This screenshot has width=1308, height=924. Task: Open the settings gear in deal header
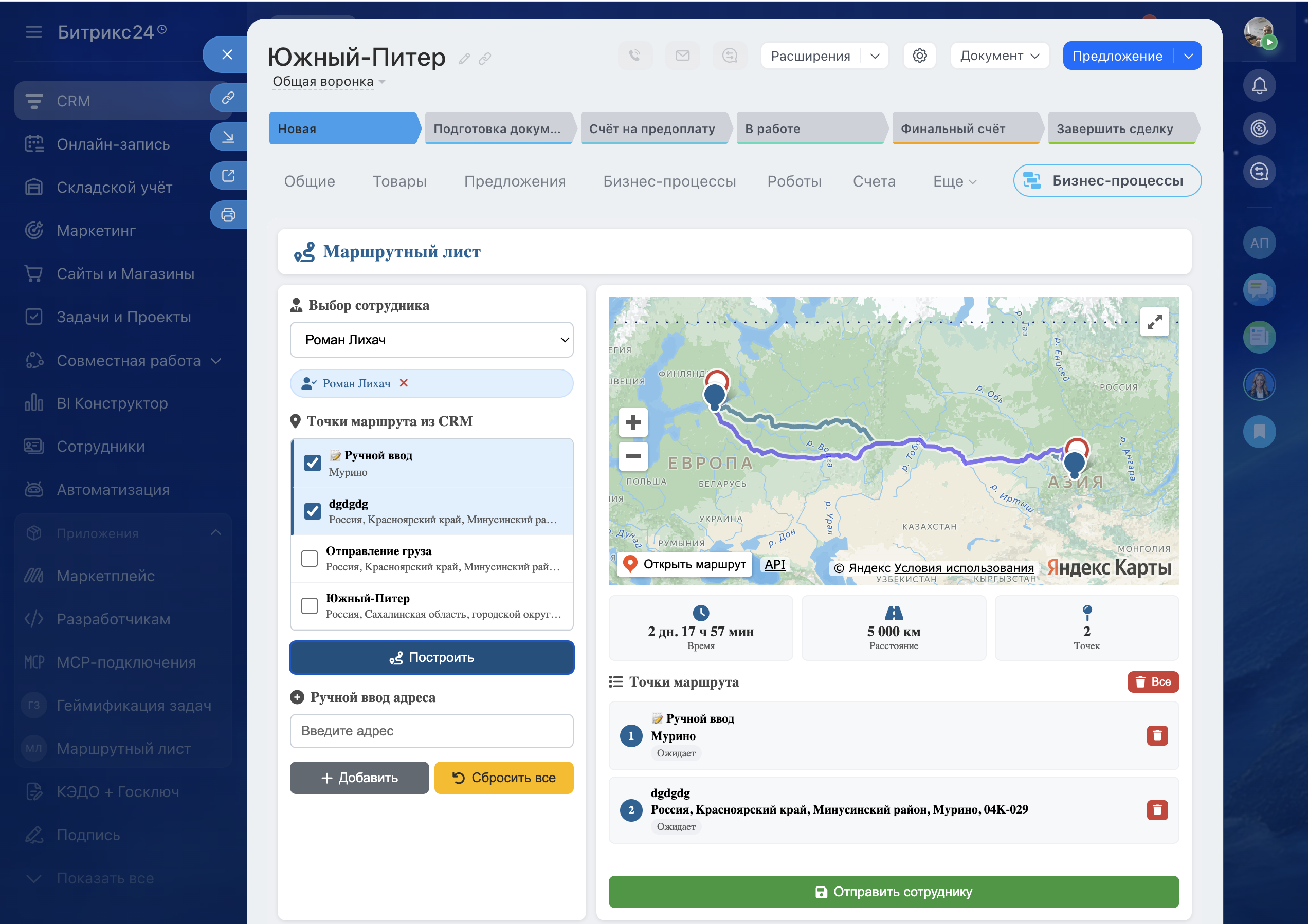coord(919,56)
